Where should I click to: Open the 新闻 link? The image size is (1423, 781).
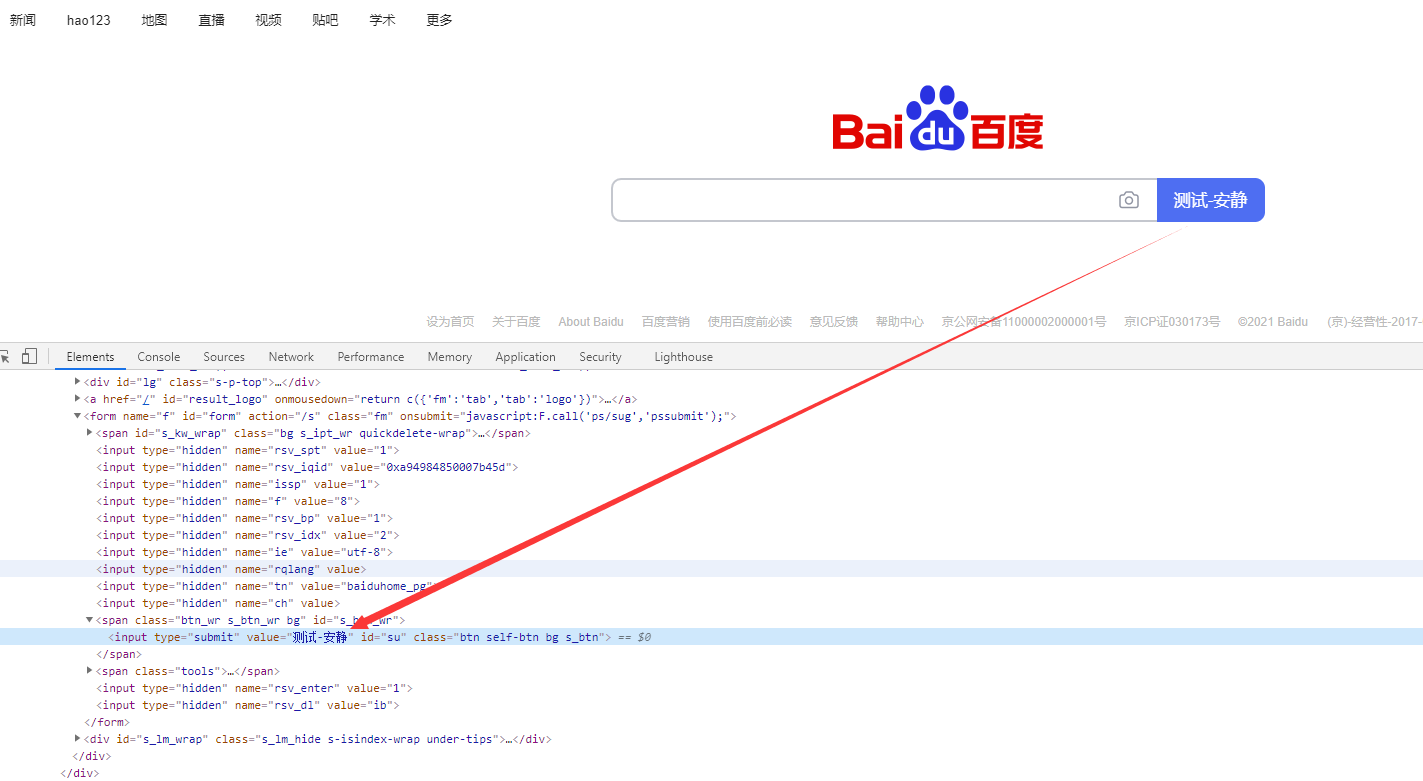click(x=23, y=20)
